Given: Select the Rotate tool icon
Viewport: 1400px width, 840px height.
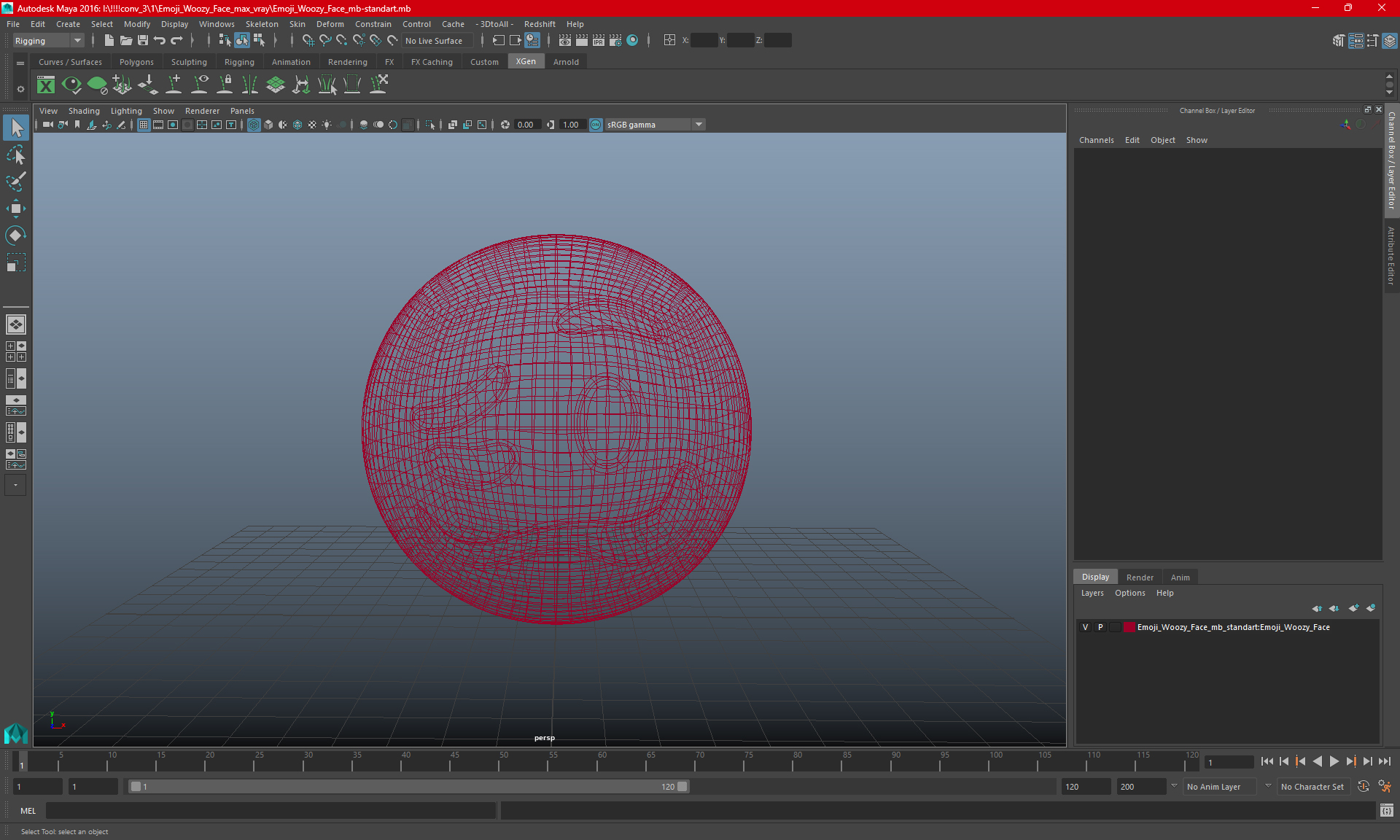Looking at the screenshot, I should (15, 234).
